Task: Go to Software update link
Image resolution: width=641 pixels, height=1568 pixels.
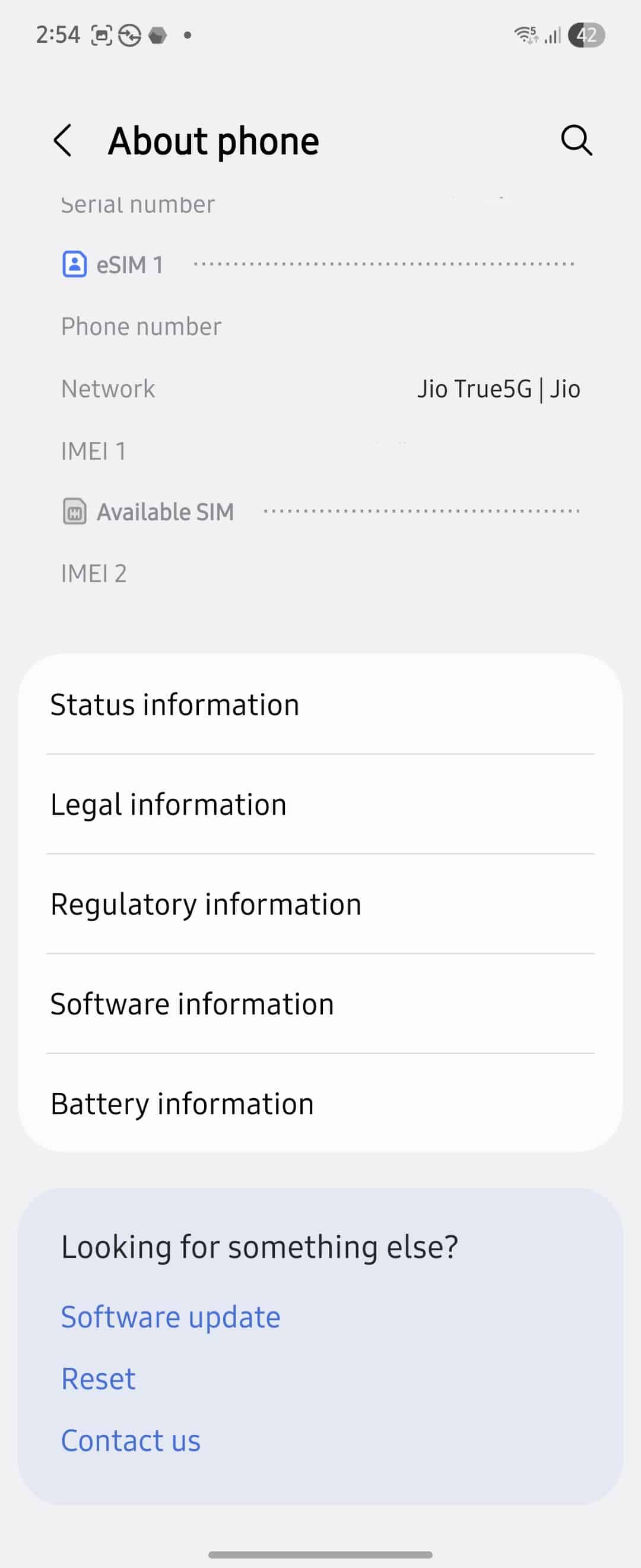Action: click(x=170, y=1317)
